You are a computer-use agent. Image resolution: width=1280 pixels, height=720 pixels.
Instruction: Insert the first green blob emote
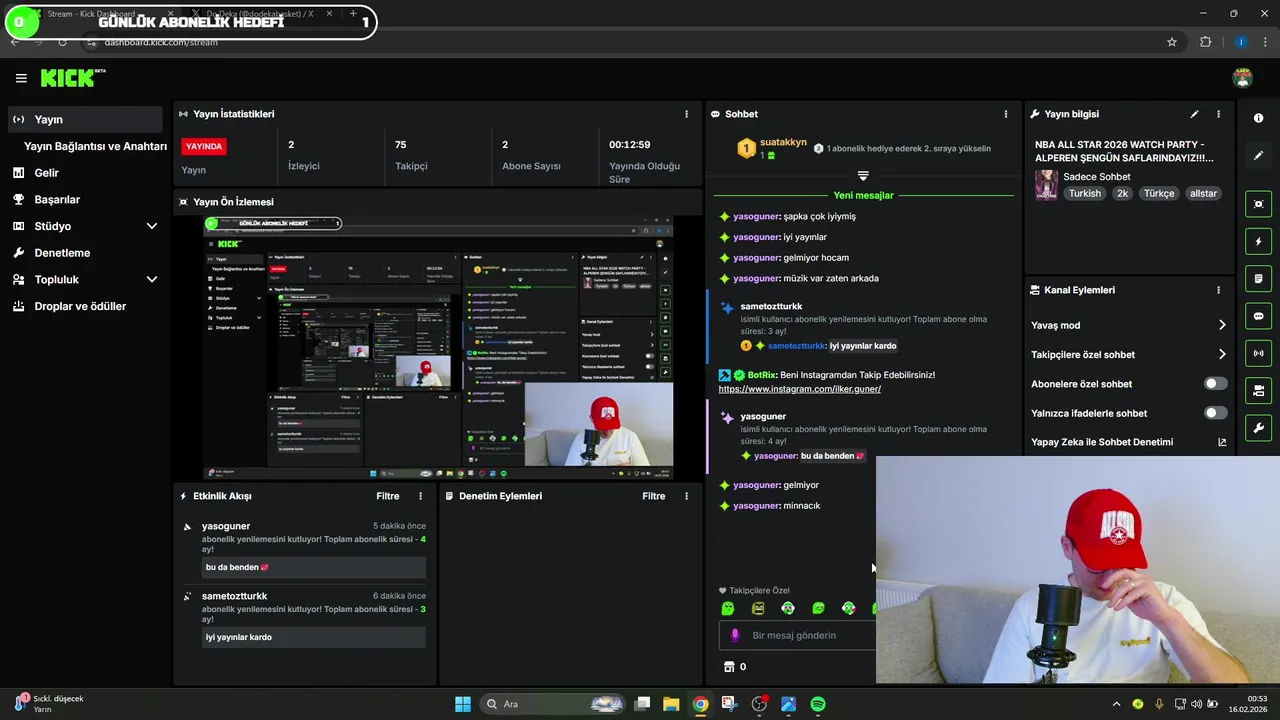[x=727, y=608]
